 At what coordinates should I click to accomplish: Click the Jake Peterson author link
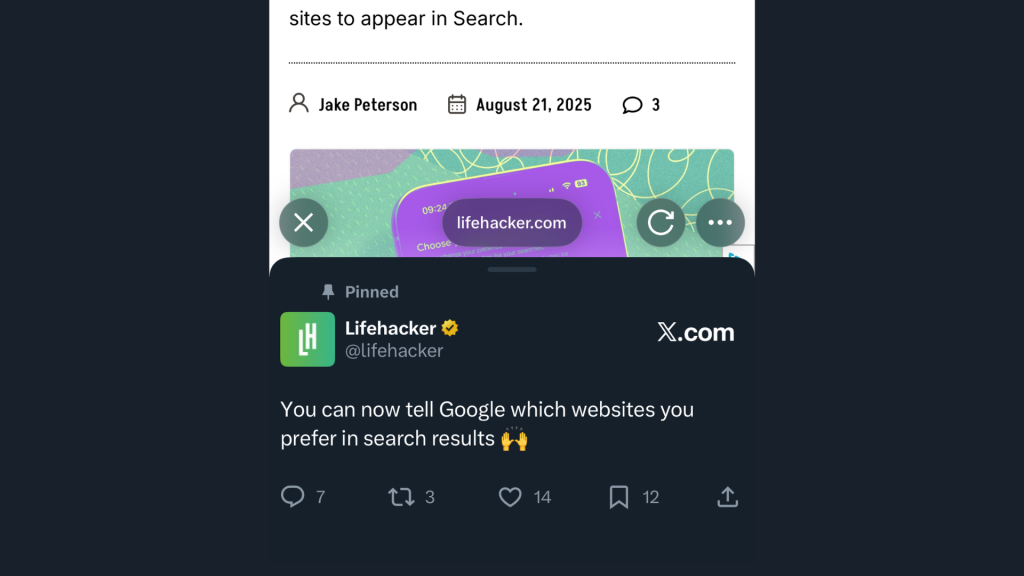click(367, 105)
